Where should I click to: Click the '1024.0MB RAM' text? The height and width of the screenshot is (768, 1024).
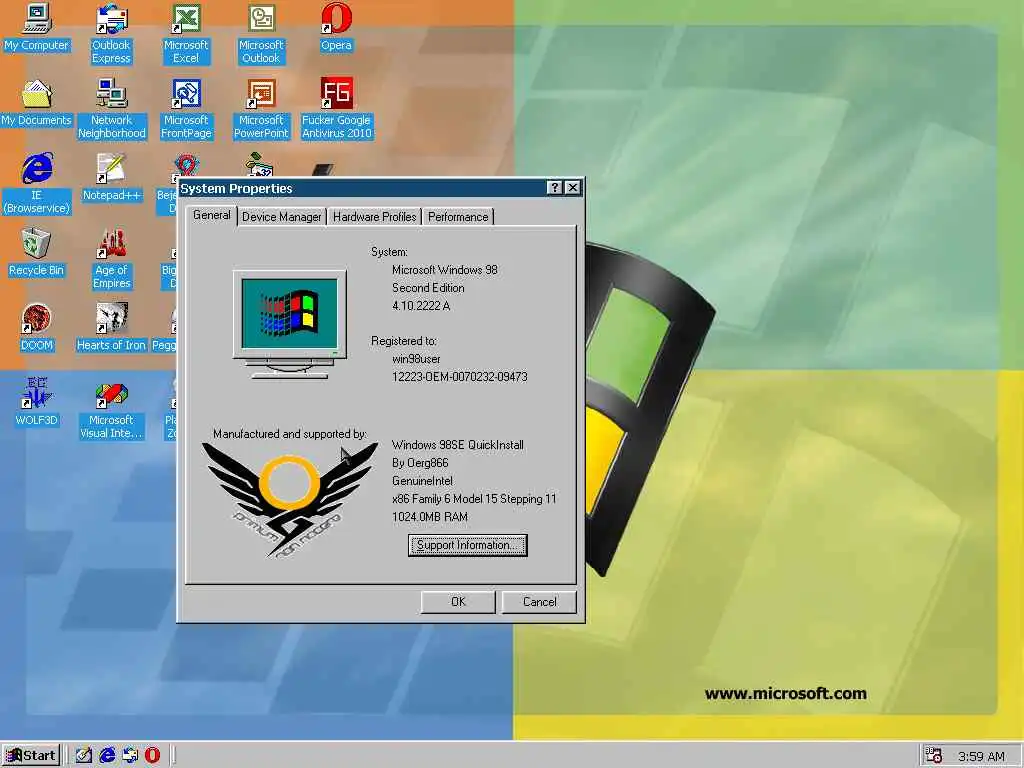point(430,517)
